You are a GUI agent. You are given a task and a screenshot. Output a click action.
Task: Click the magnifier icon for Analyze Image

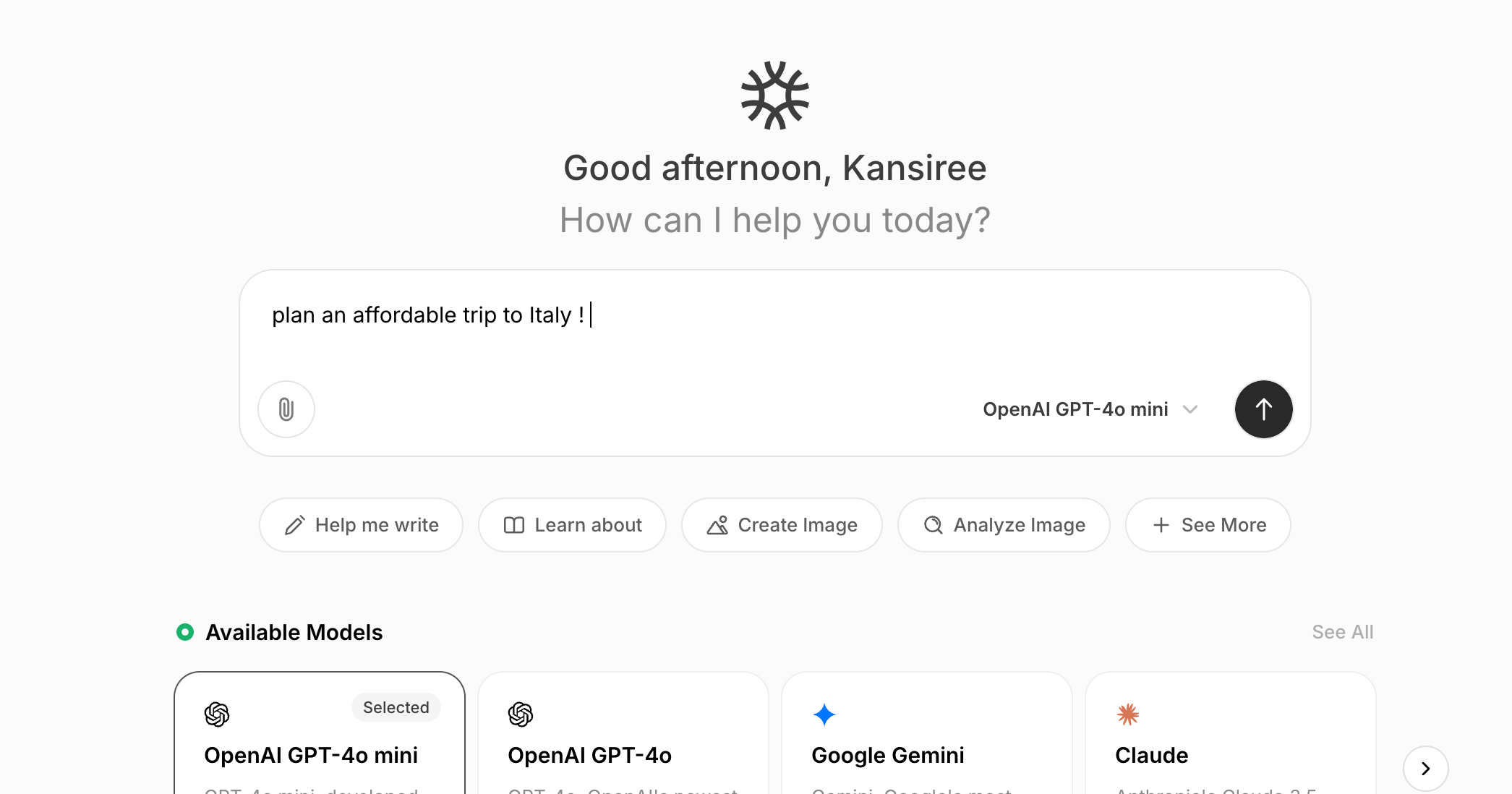(x=934, y=525)
